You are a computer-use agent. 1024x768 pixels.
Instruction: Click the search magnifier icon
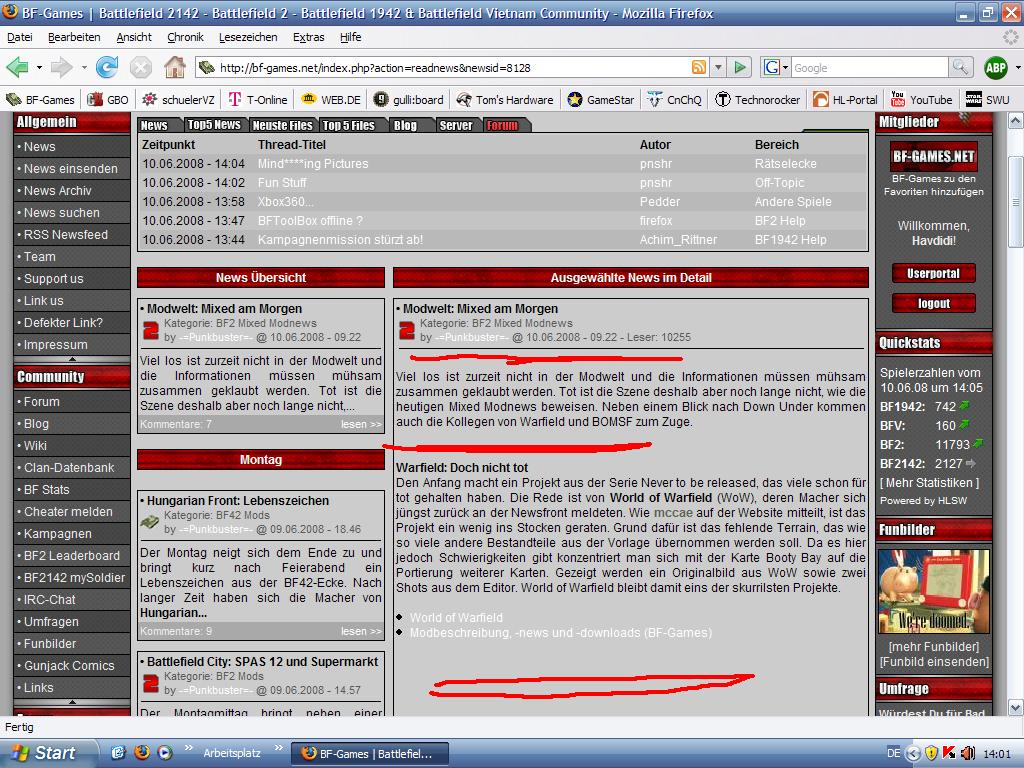pos(960,67)
